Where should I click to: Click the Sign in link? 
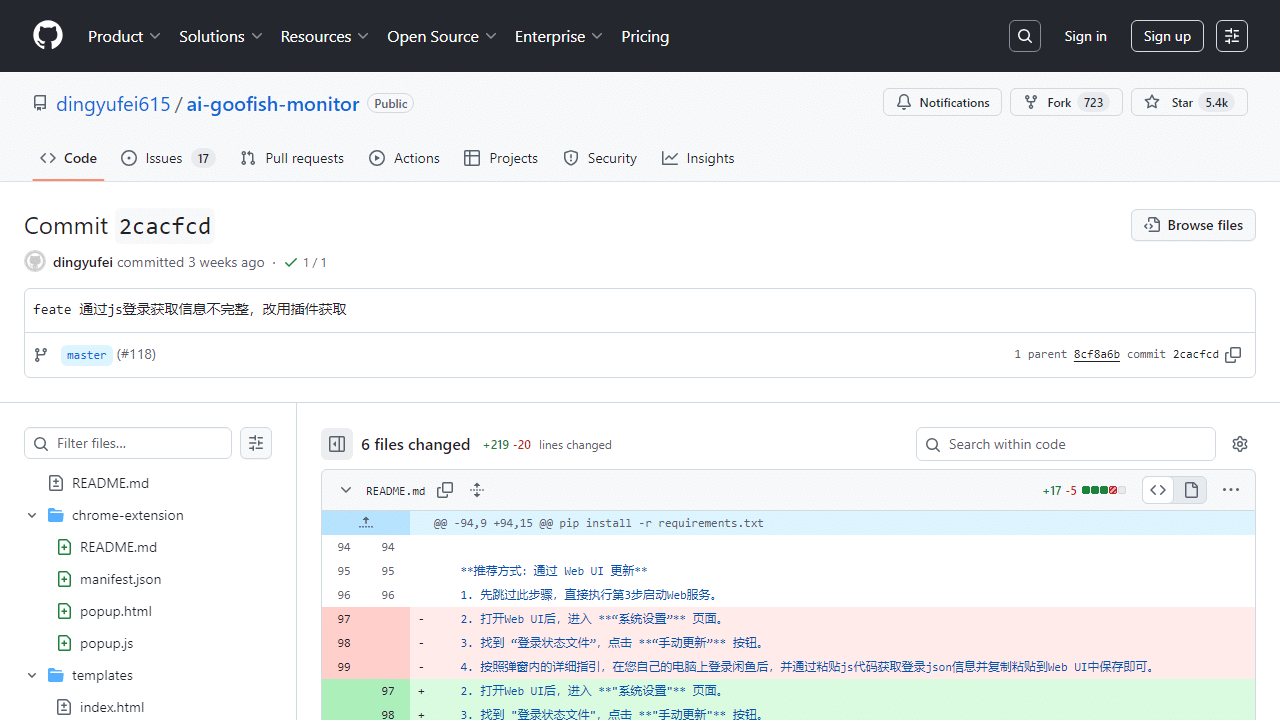[x=1085, y=36]
